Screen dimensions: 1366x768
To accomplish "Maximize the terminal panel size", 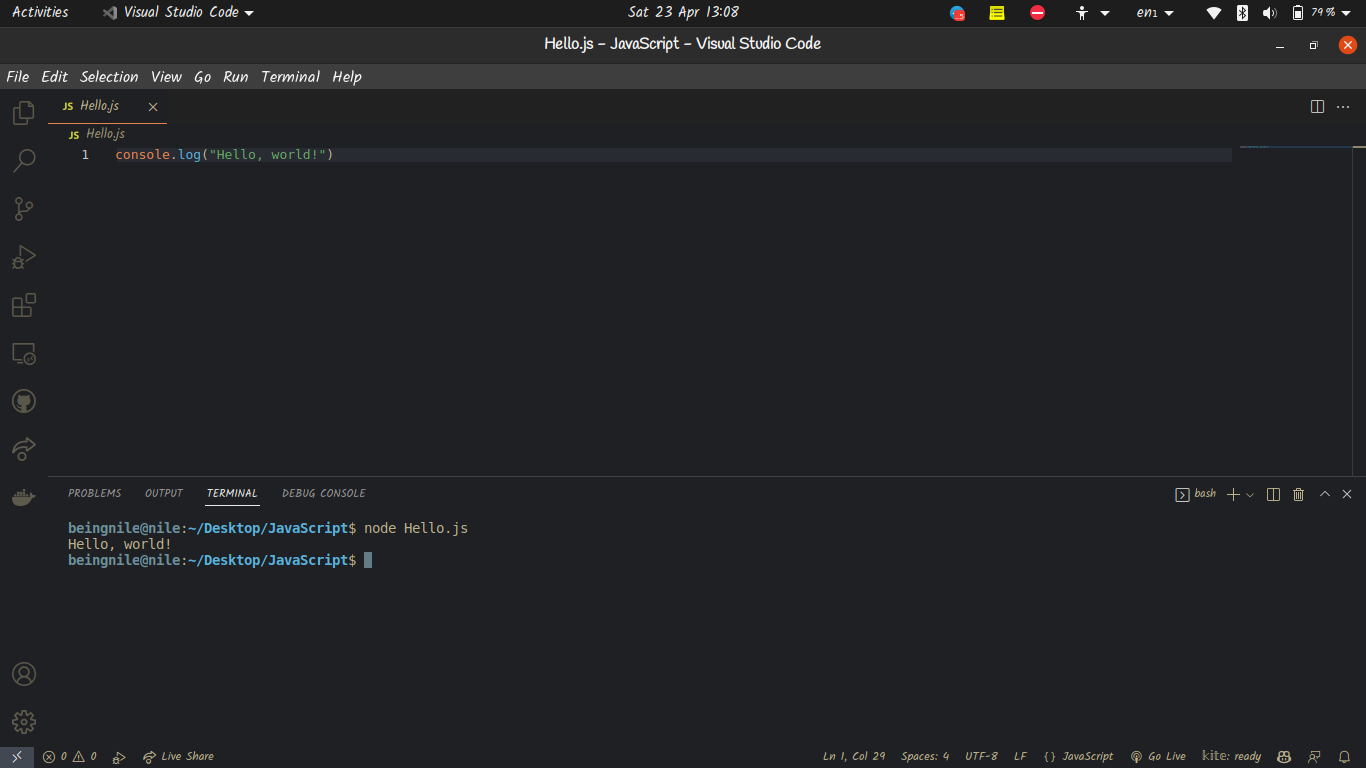I will (x=1325, y=494).
